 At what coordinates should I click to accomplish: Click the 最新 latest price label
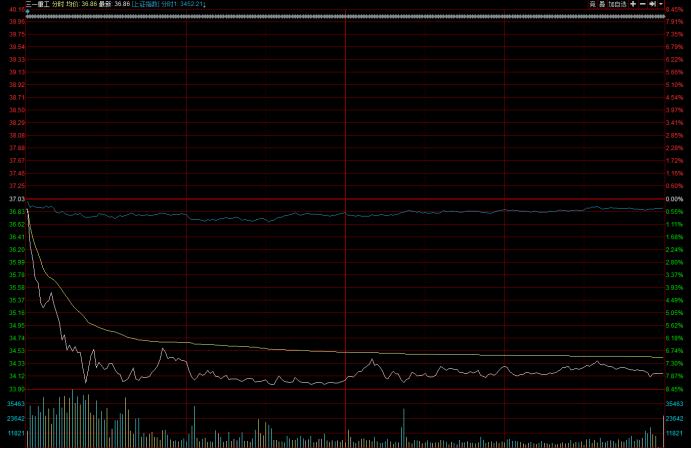[x=105, y=4]
